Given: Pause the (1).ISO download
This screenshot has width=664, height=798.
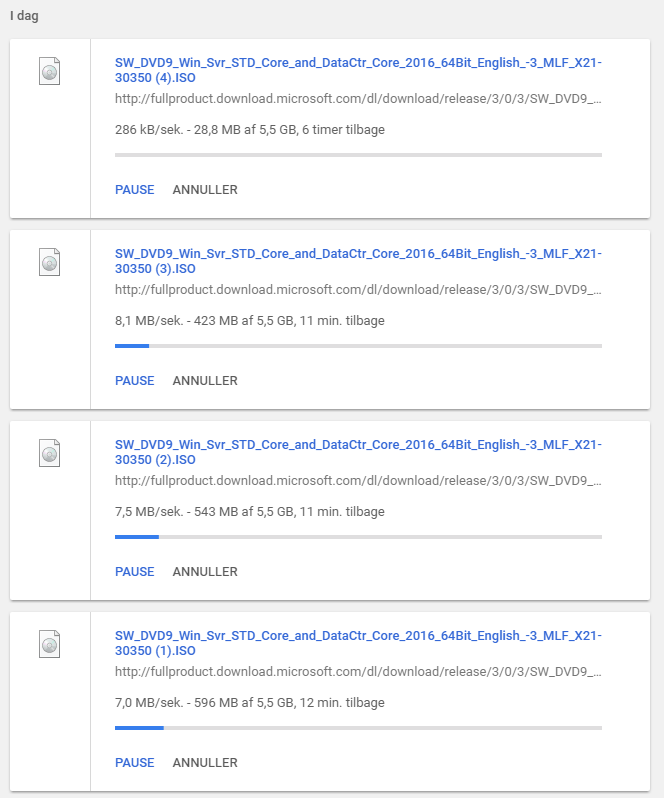Looking at the screenshot, I should point(134,762).
